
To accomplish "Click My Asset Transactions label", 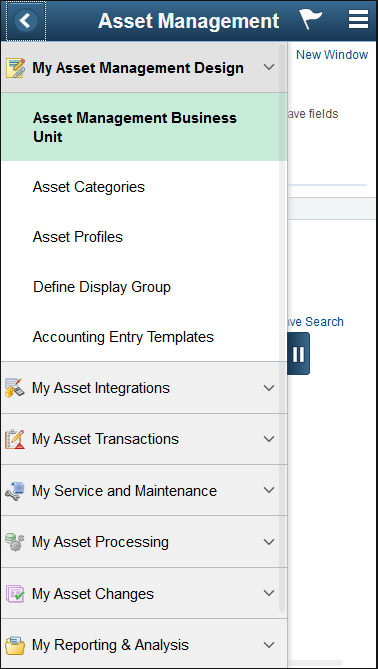I will (x=105, y=439).
